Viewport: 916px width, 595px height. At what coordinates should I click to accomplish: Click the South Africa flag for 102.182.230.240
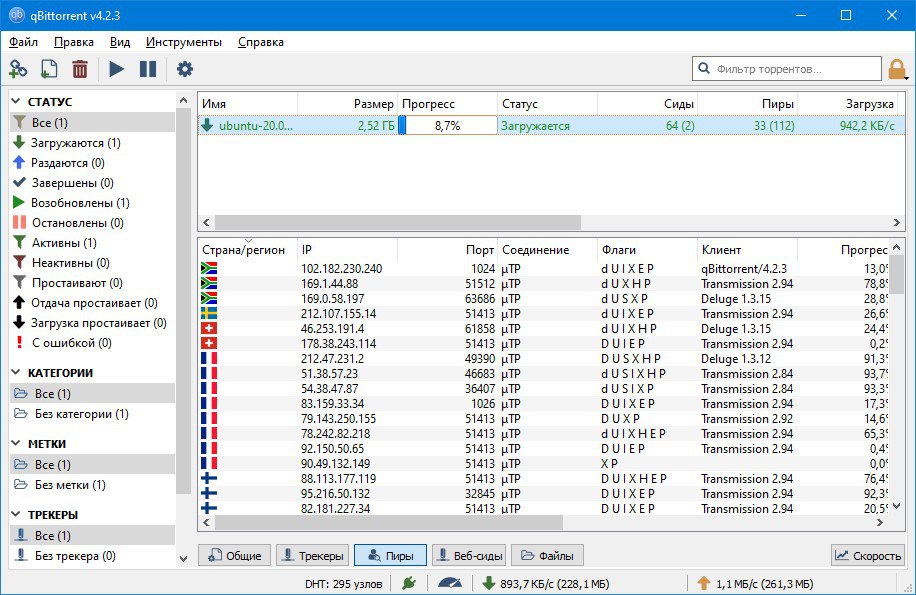[x=209, y=269]
